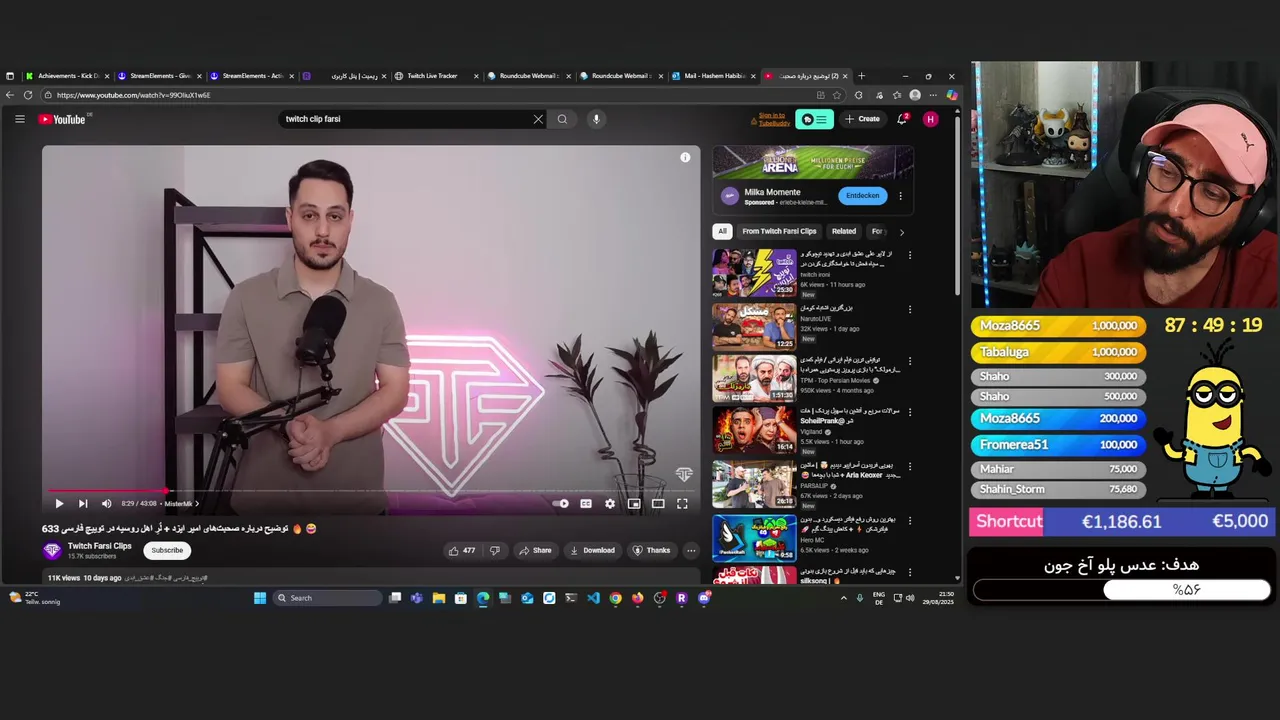This screenshot has height=720, width=1280.
Task: Switch to StreamElements - Give tab
Action: point(159,76)
